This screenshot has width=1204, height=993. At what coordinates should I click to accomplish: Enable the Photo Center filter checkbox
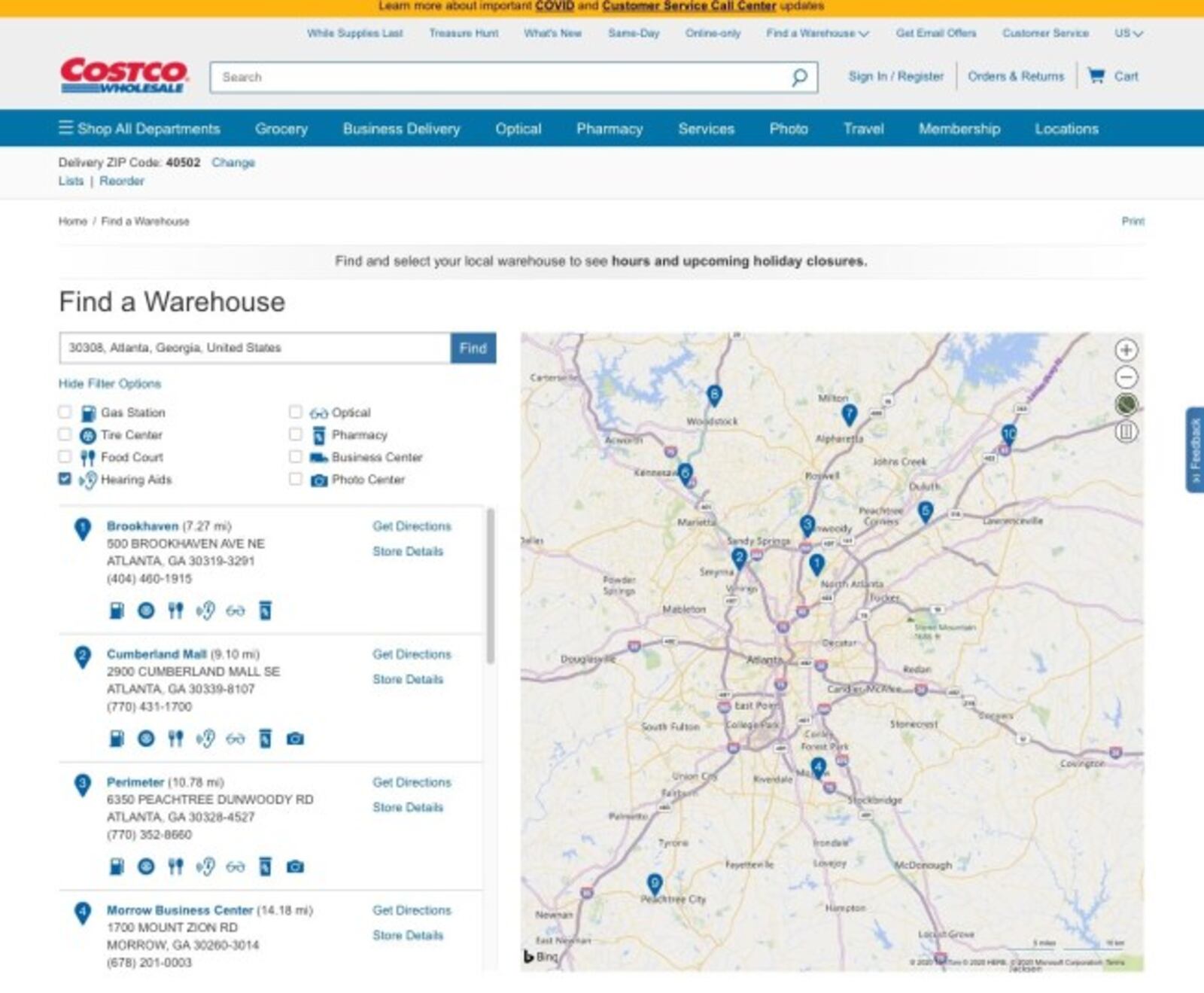tap(296, 479)
